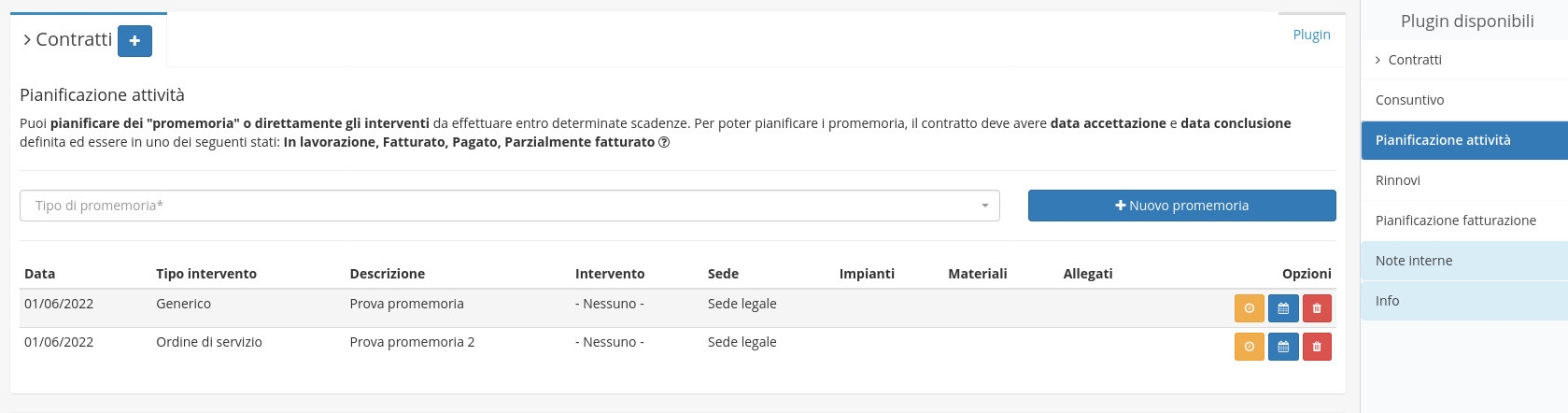Delete Prova promemoria 2 with trash icon
This screenshot has width=1568, height=413.
[x=1317, y=347]
